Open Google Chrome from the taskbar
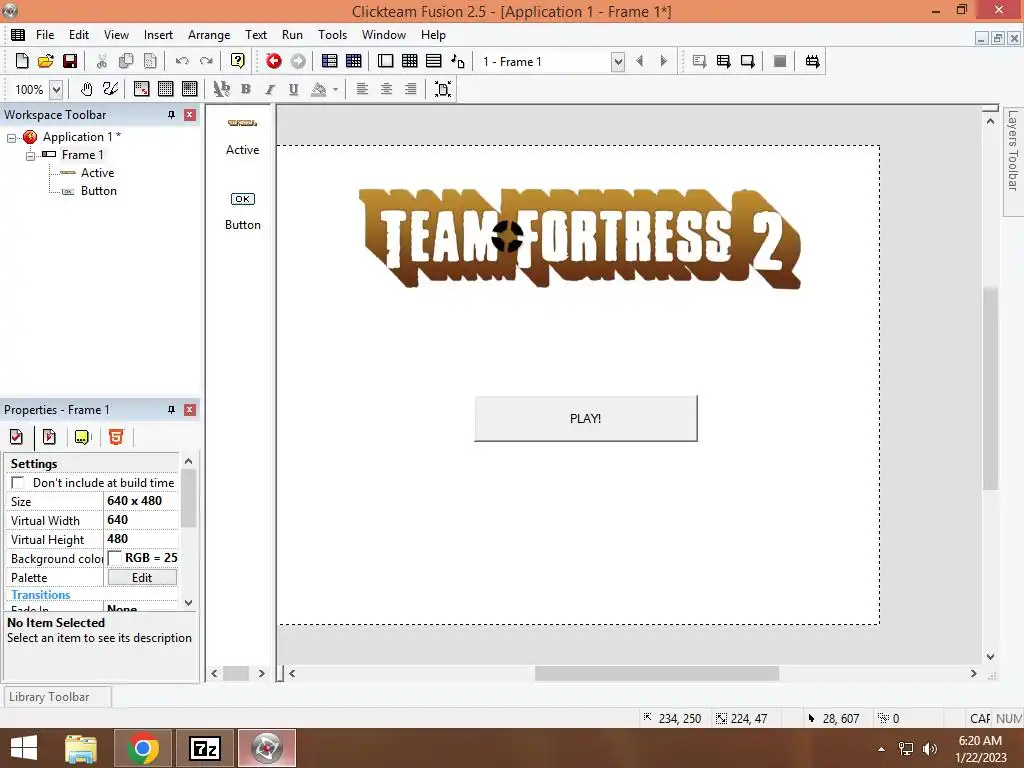The width and height of the screenshot is (1024, 768). (143, 748)
